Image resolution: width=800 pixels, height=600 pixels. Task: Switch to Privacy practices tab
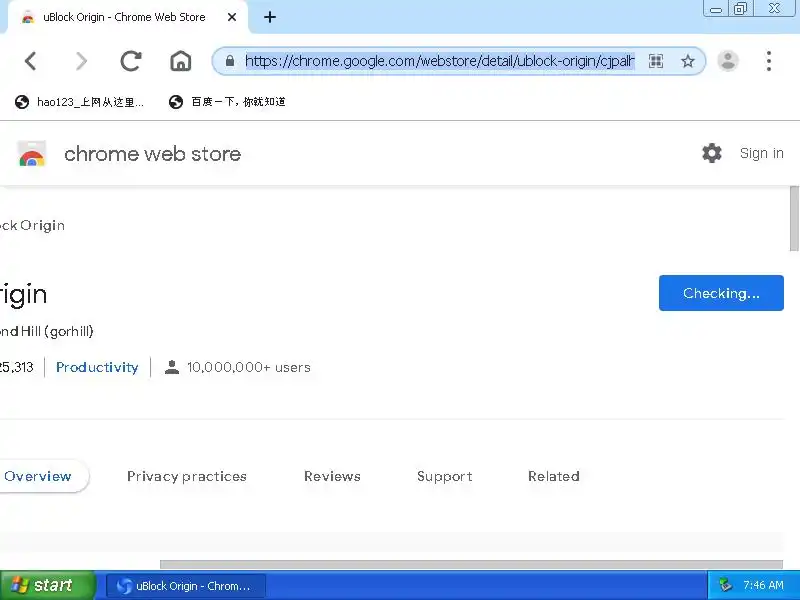point(187,476)
